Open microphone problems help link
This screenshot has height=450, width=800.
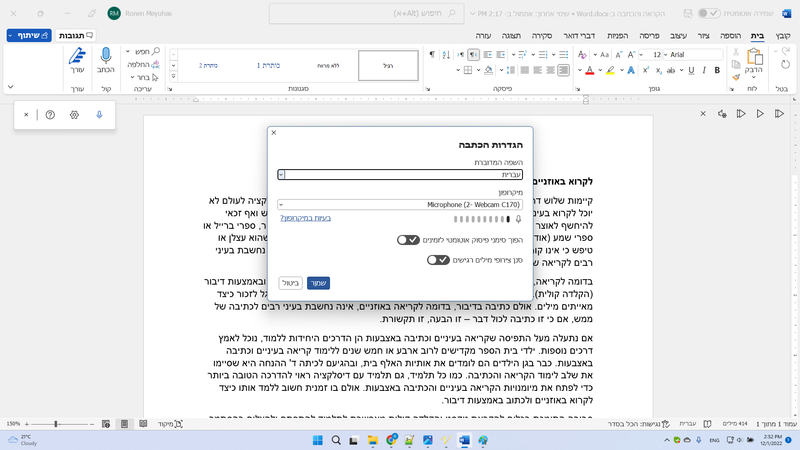[x=306, y=218]
